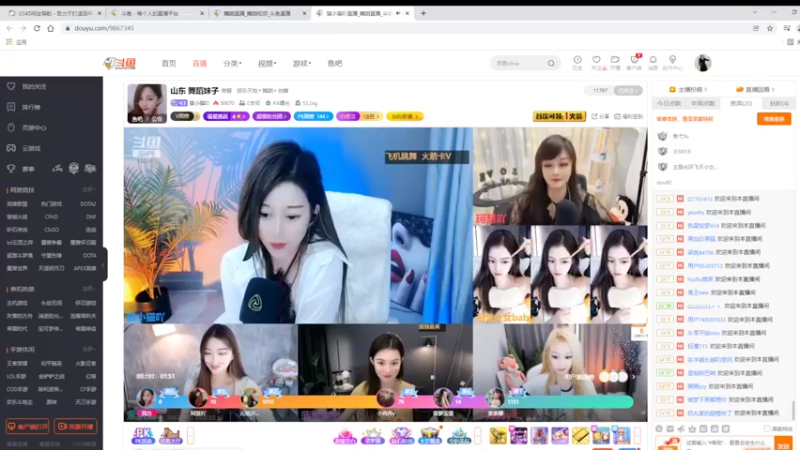800x450 pixels.
Task: Select the 直播 live nav item
Action: click(199, 63)
